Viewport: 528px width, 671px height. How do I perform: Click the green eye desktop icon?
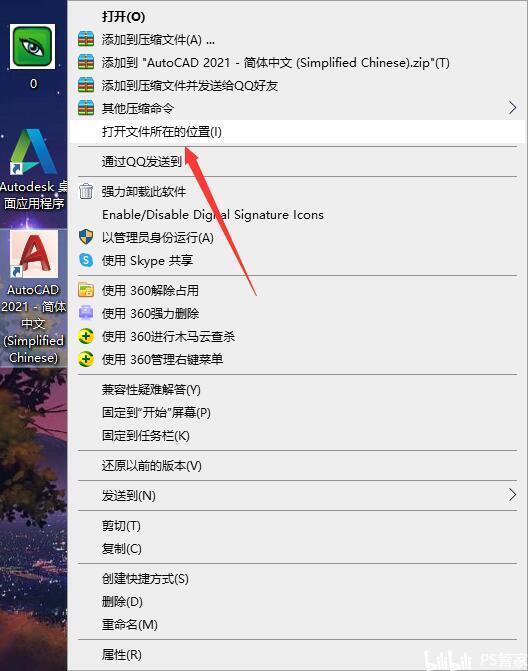33,46
